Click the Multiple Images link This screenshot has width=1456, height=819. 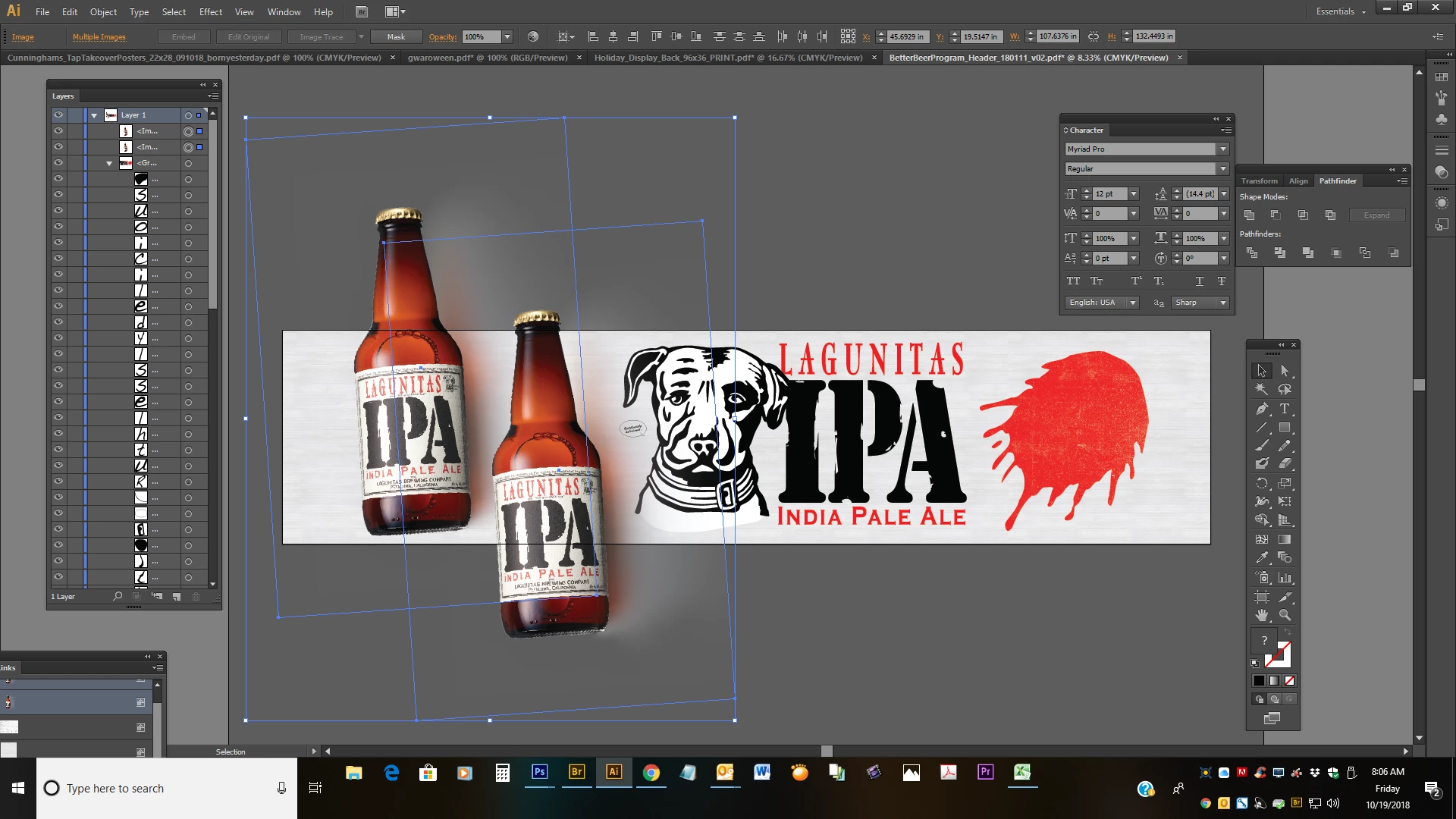(99, 36)
